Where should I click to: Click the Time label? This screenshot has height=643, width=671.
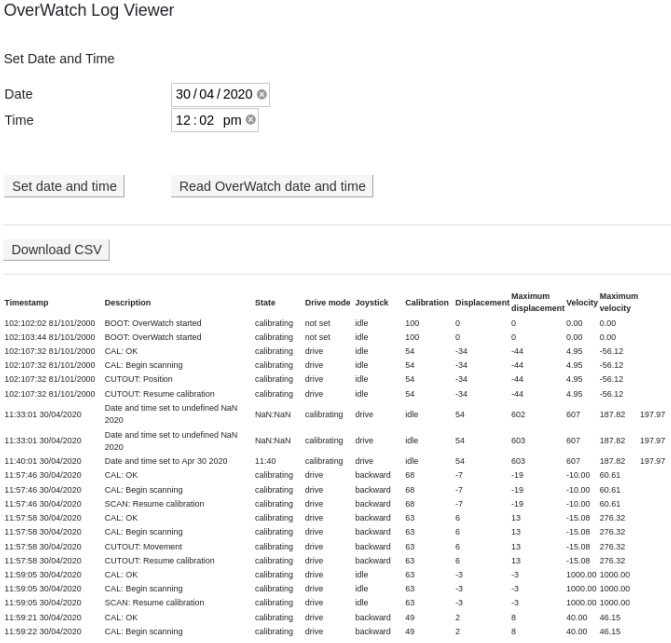click(x=19, y=120)
